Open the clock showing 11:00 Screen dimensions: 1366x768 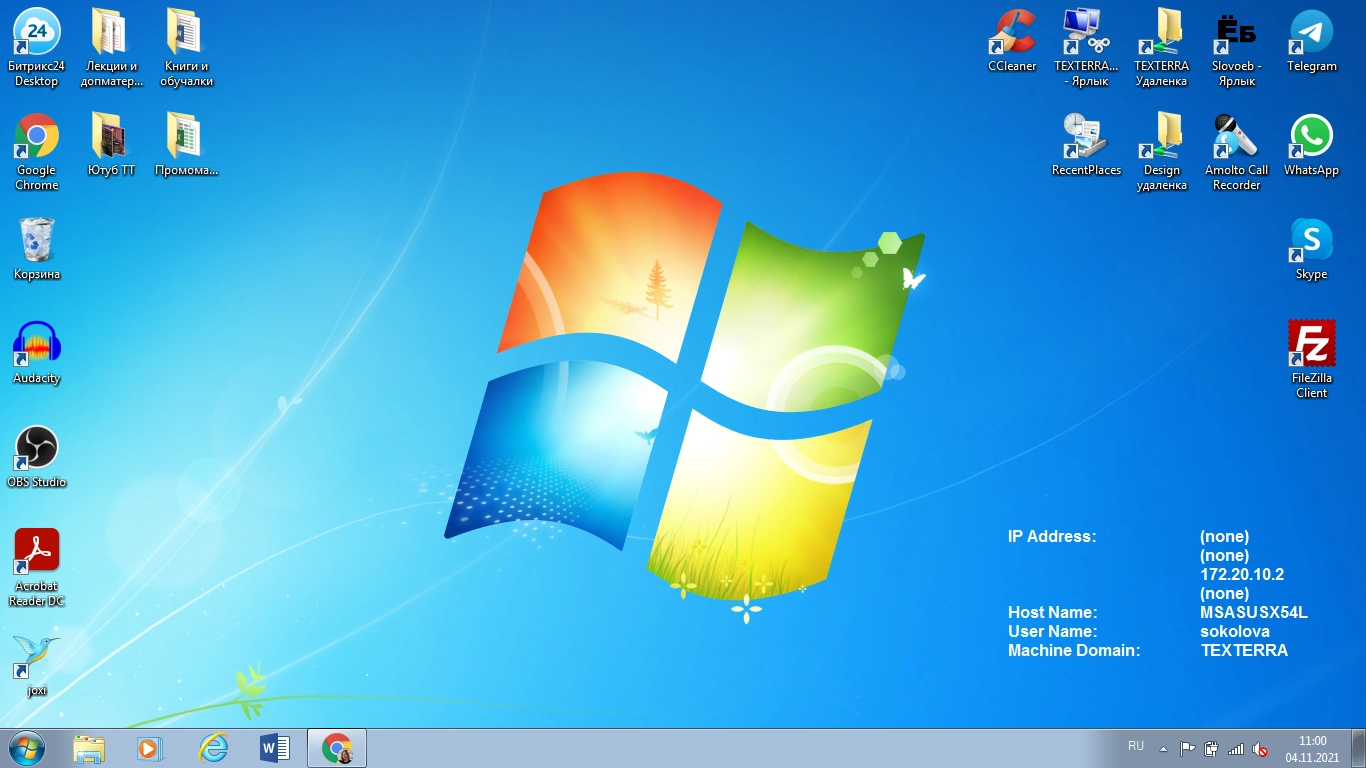pyautogui.click(x=1312, y=749)
